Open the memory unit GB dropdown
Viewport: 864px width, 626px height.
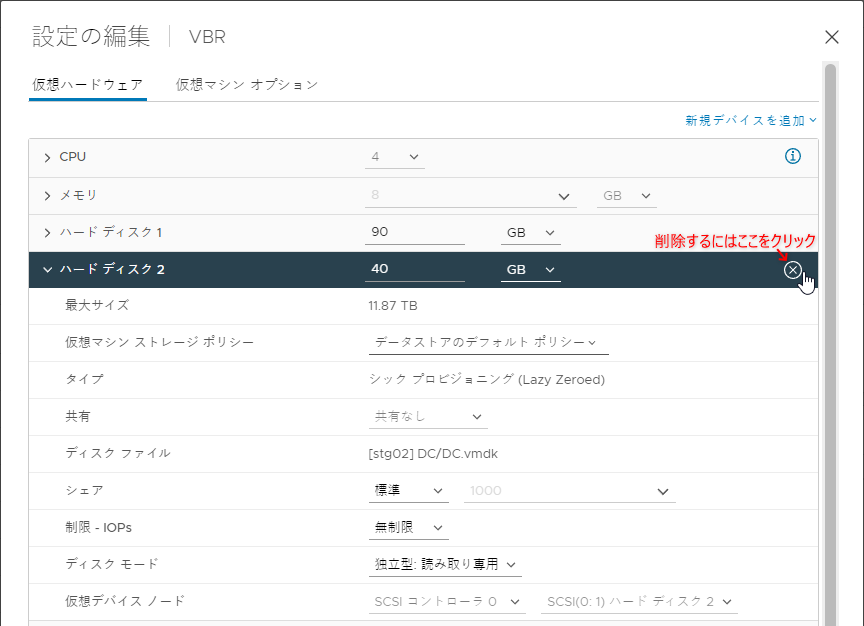[627, 196]
